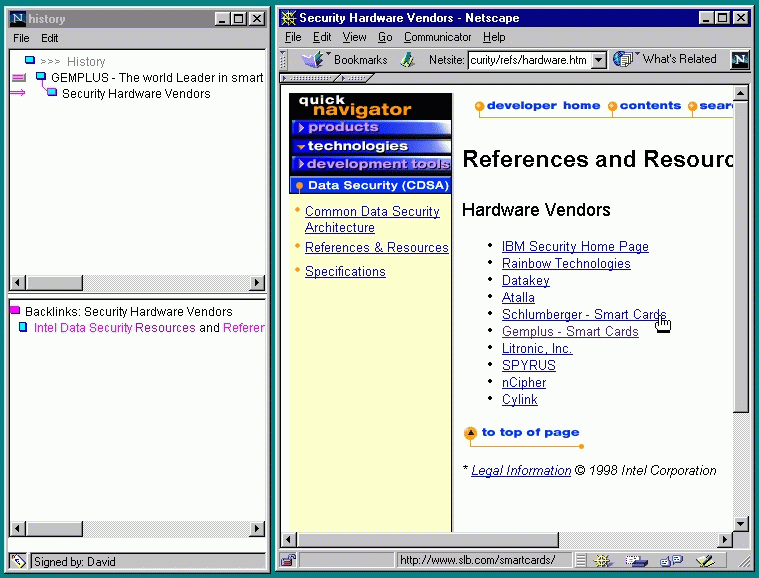Open the Cylink link

pyautogui.click(x=519, y=399)
